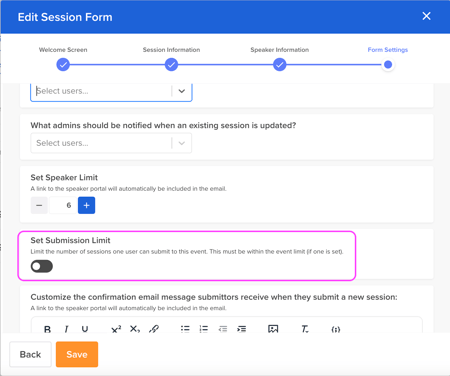Toggle italic formatting in email editor
Image resolution: width=450 pixels, height=376 pixels.
(x=66, y=329)
